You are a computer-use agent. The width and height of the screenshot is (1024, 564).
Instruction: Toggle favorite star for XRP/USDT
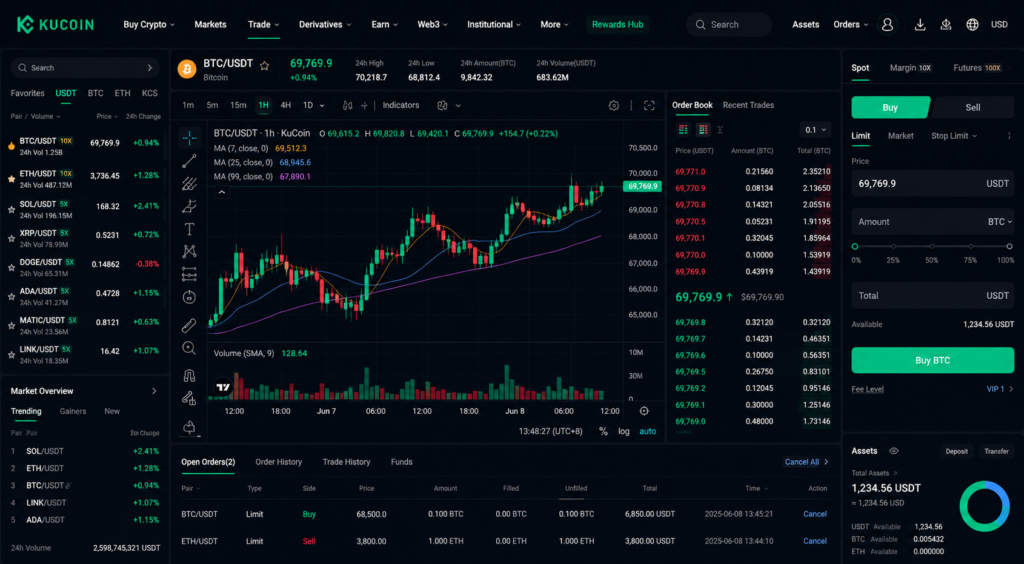tap(11, 239)
